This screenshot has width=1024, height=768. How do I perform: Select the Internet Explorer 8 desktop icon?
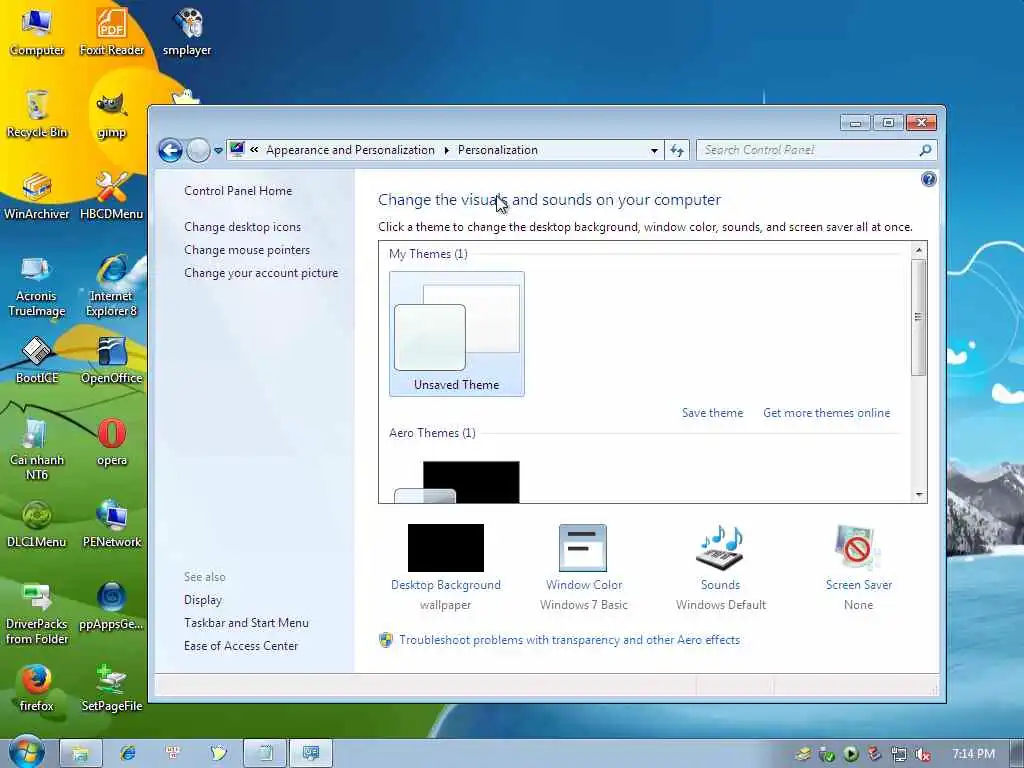click(x=112, y=286)
